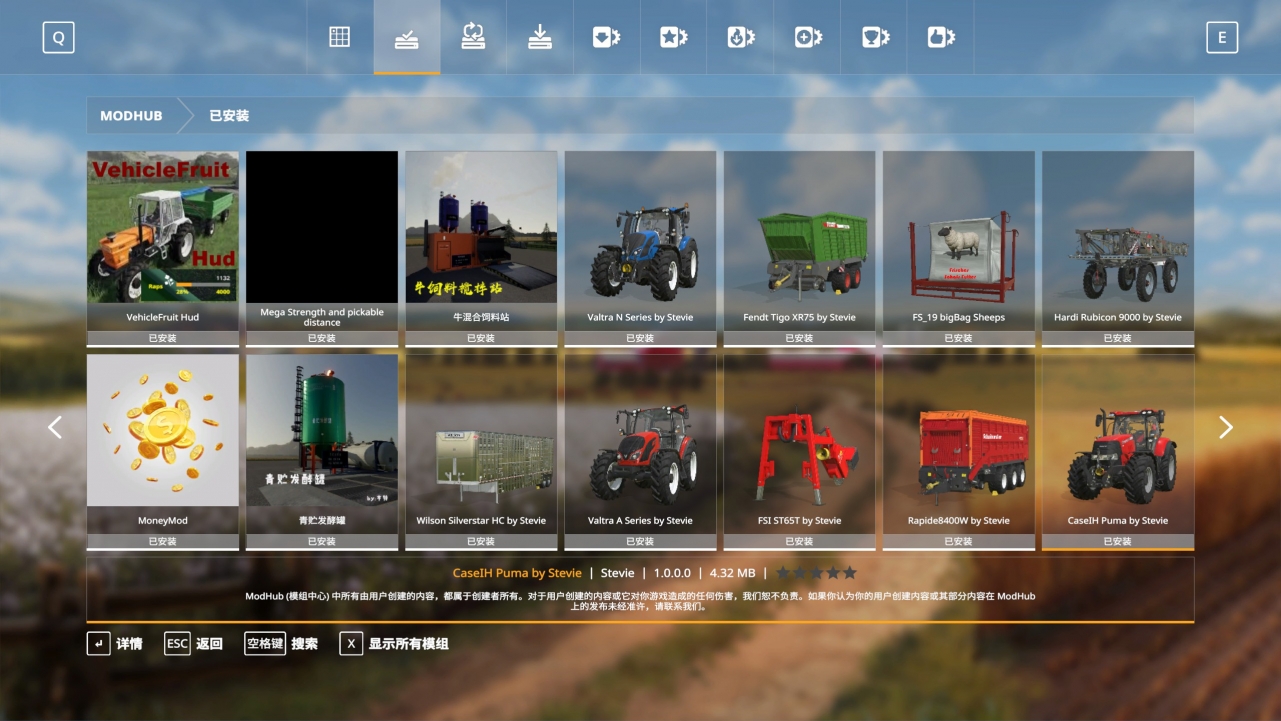Click the 详情 details button
This screenshot has height=721, width=1281.
(115, 644)
